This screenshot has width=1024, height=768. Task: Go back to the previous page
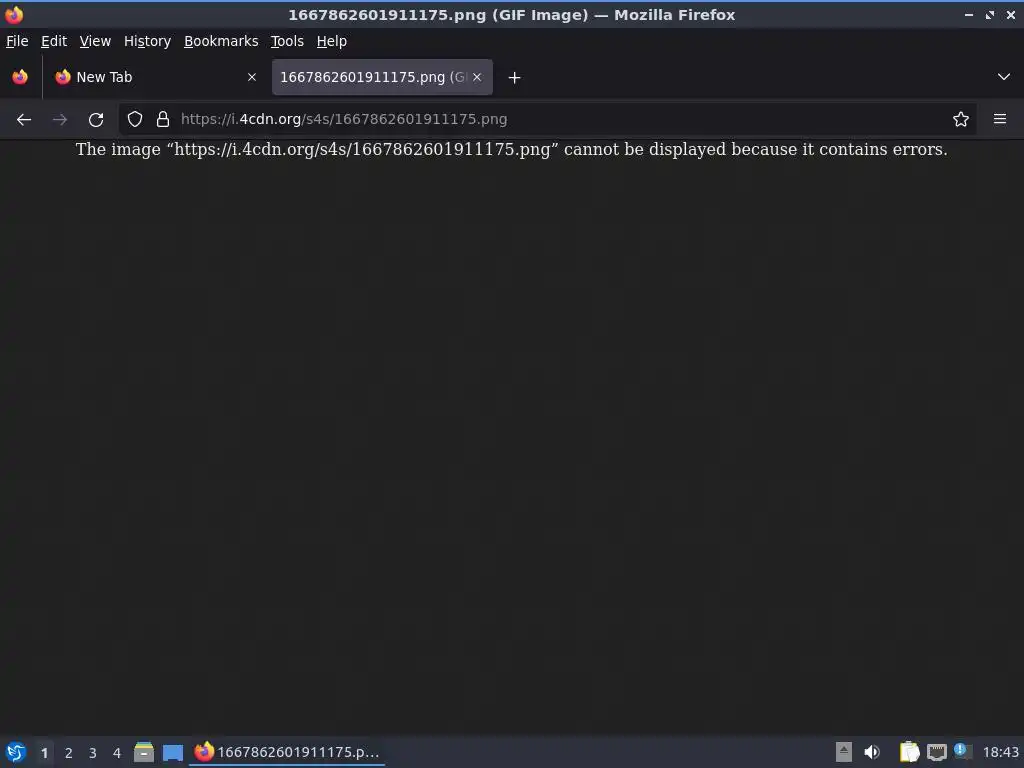(x=24, y=120)
